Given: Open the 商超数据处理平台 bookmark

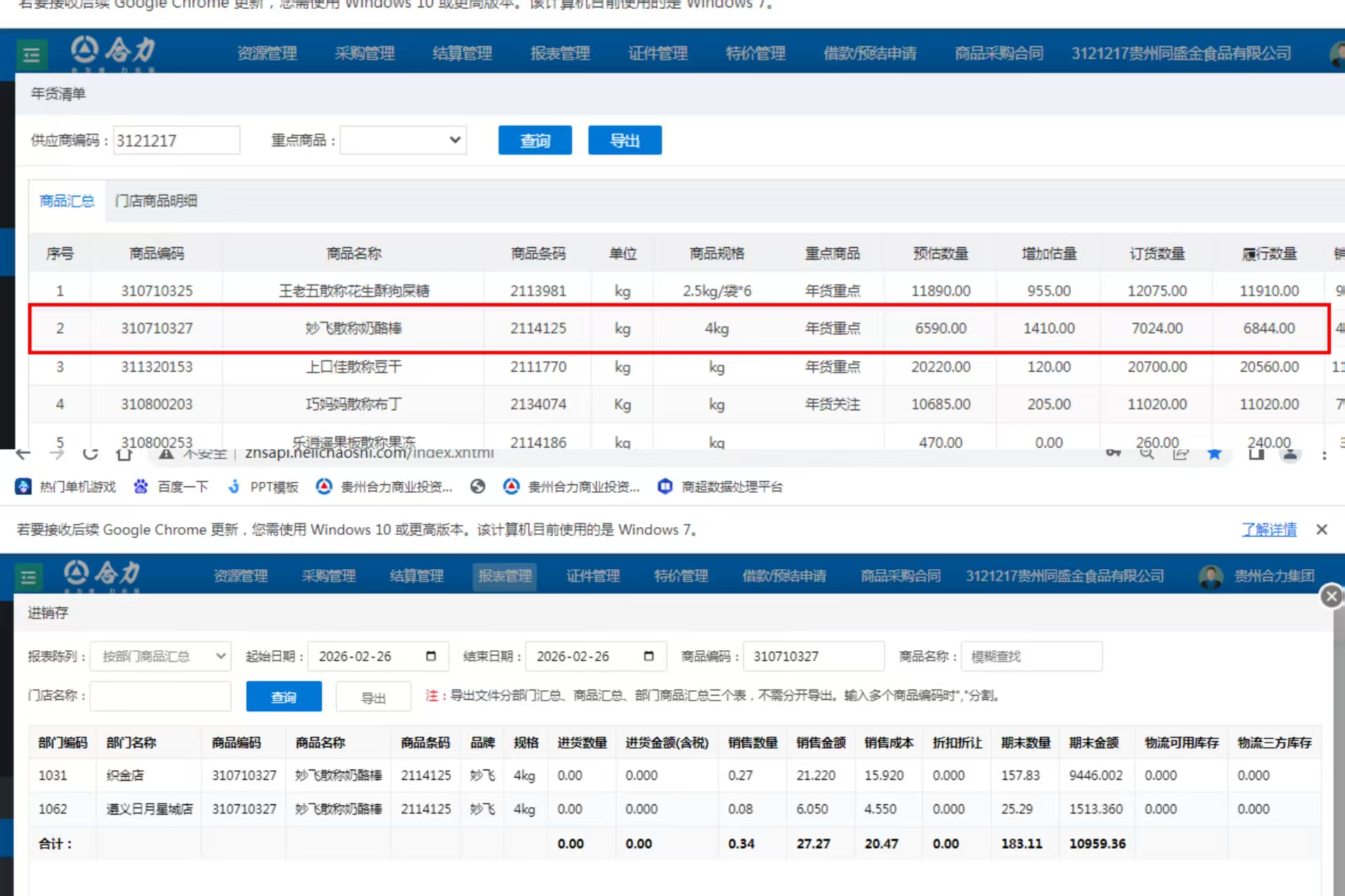Looking at the screenshot, I should [x=720, y=487].
